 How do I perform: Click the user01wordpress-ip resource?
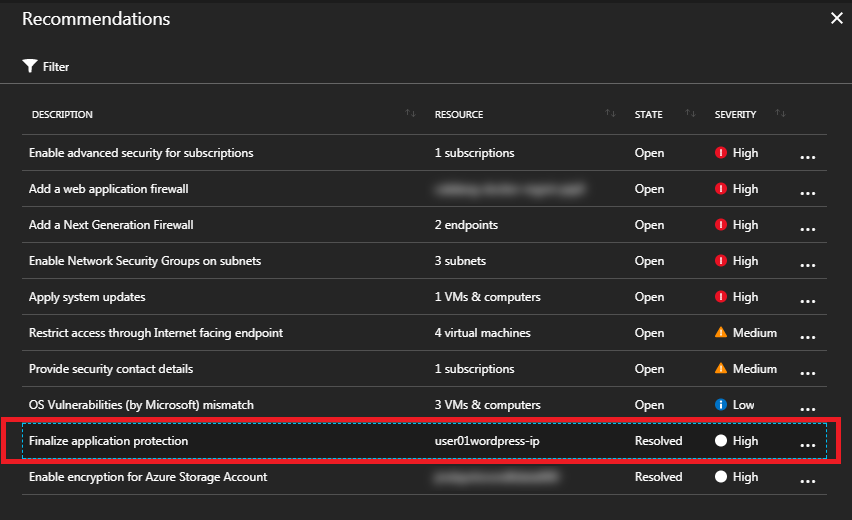(x=487, y=441)
